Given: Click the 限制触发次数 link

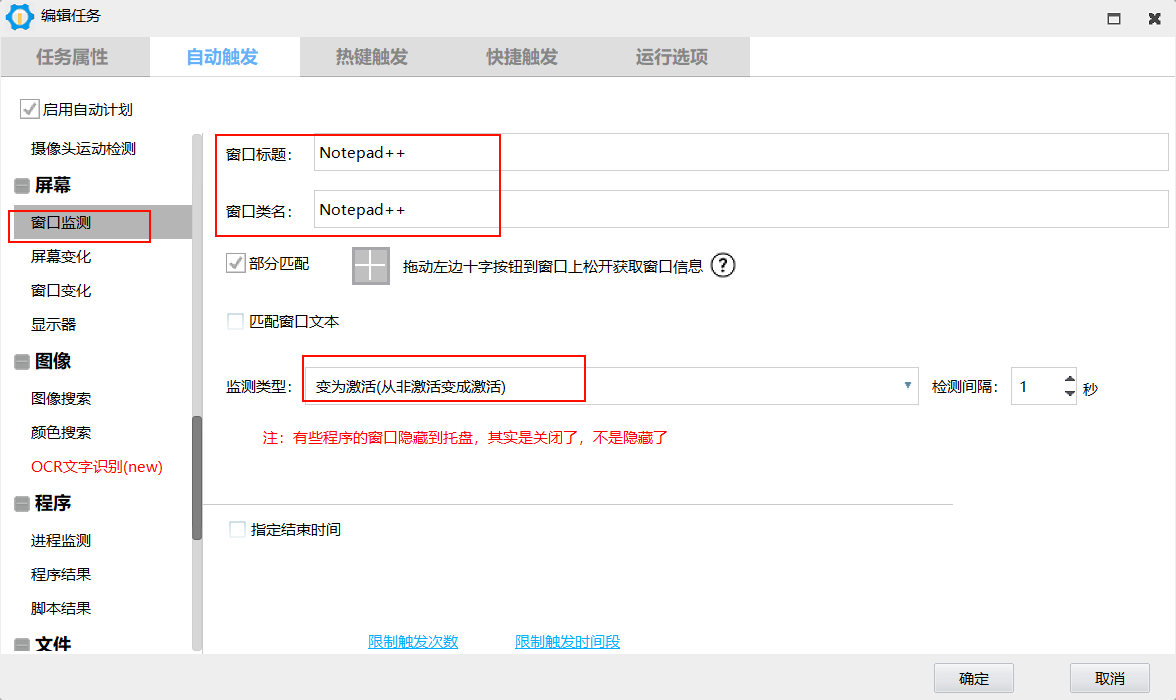Looking at the screenshot, I should tap(411, 642).
